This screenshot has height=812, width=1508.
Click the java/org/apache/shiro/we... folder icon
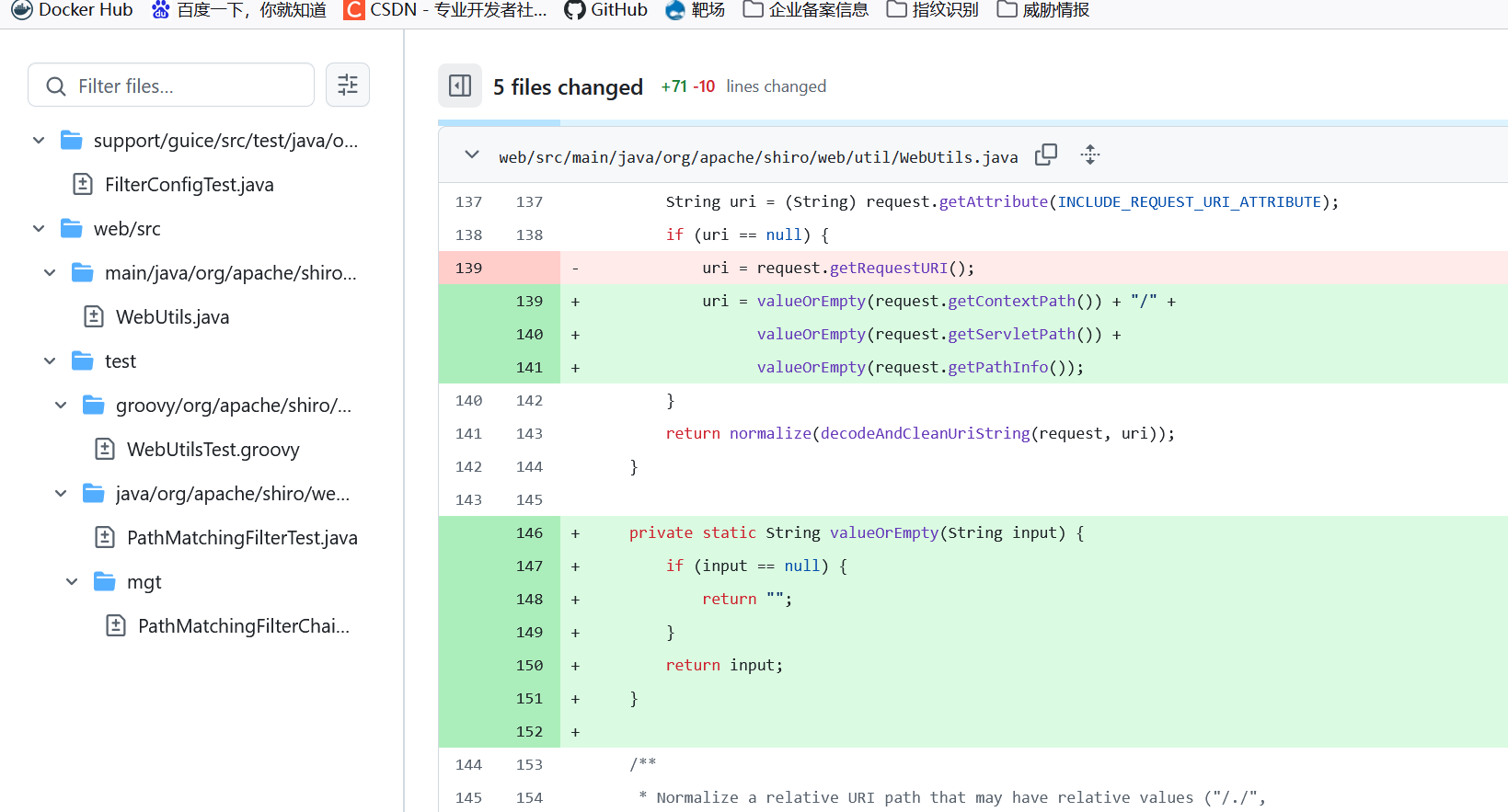[94, 493]
